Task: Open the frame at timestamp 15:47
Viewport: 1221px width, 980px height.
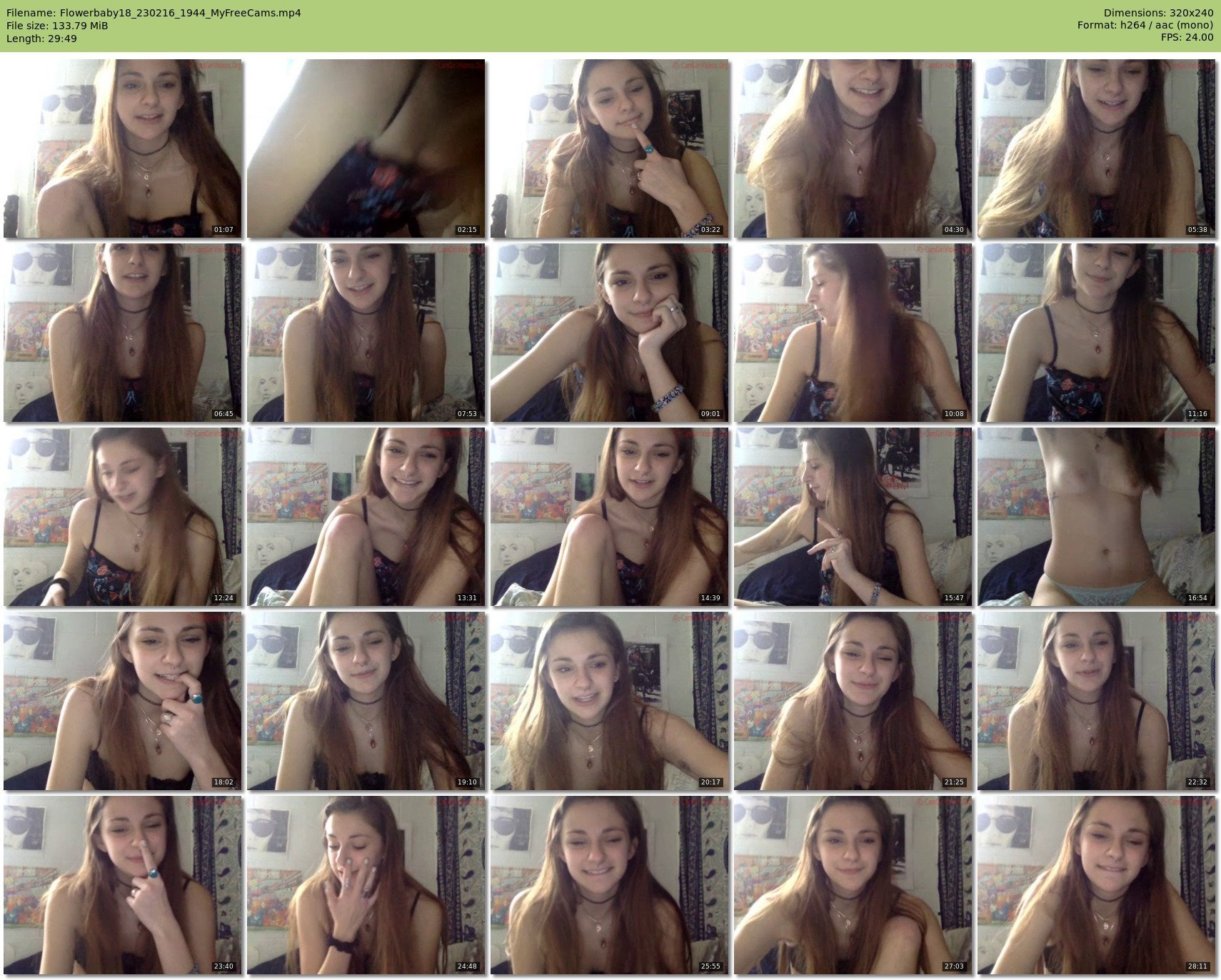Action: pos(853,517)
